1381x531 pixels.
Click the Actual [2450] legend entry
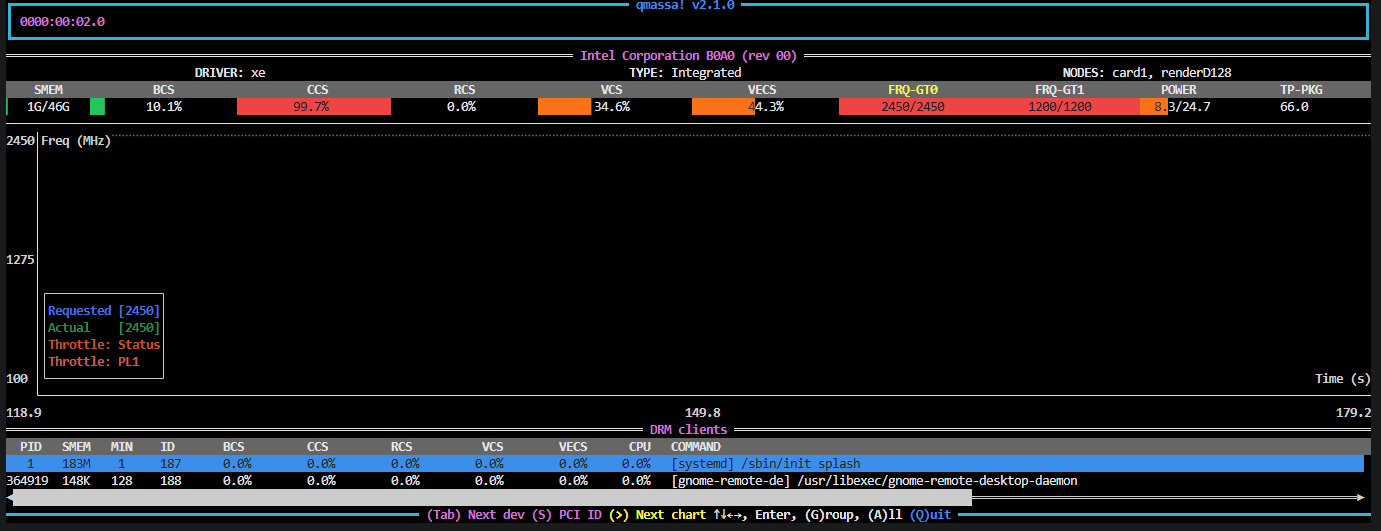click(104, 328)
